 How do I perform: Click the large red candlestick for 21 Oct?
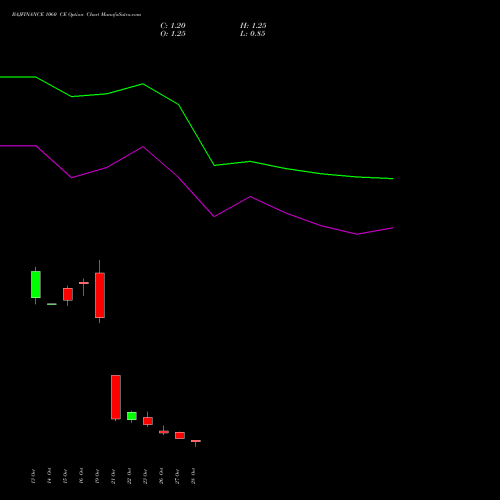pos(116,397)
